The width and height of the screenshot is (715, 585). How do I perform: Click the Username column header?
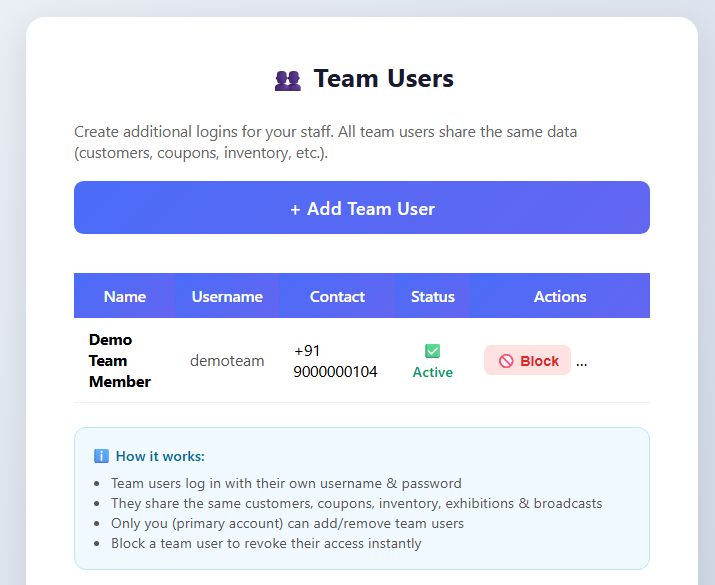tap(227, 296)
